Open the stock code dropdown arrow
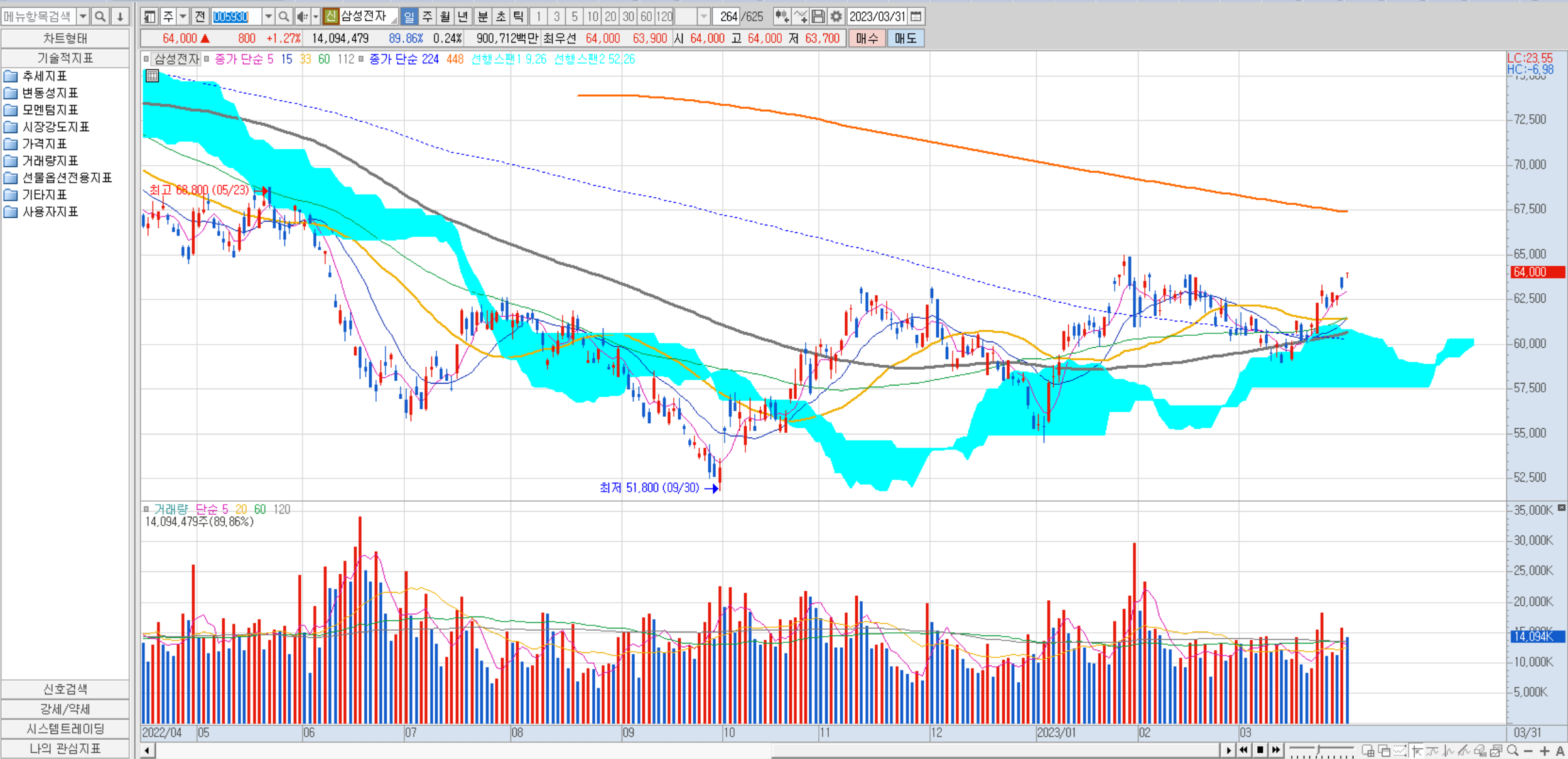This screenshot has height=759, width=1568. click(268, 16)
